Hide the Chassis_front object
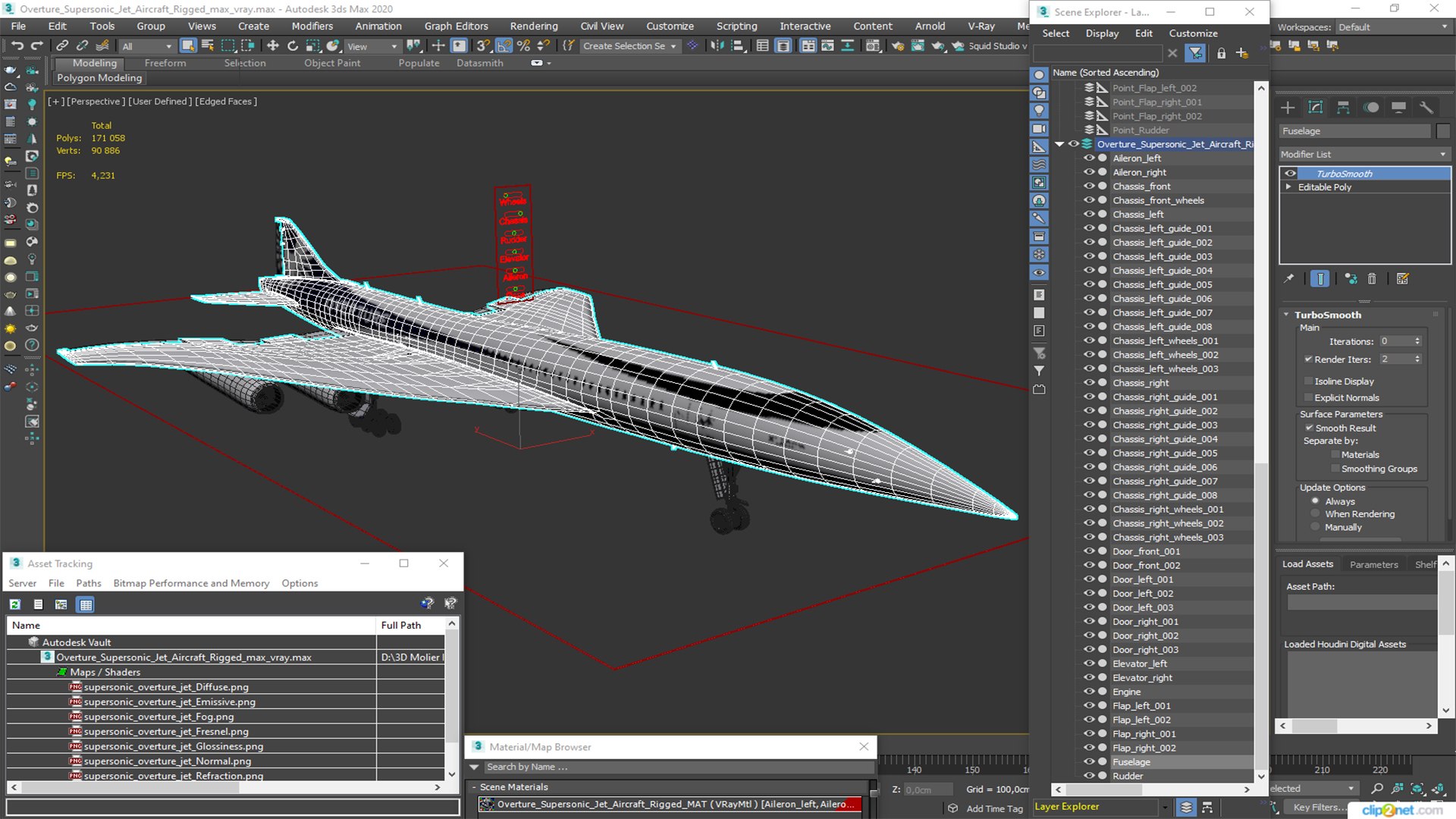This screenshot has height=819, width=1456. point(1089,187)
